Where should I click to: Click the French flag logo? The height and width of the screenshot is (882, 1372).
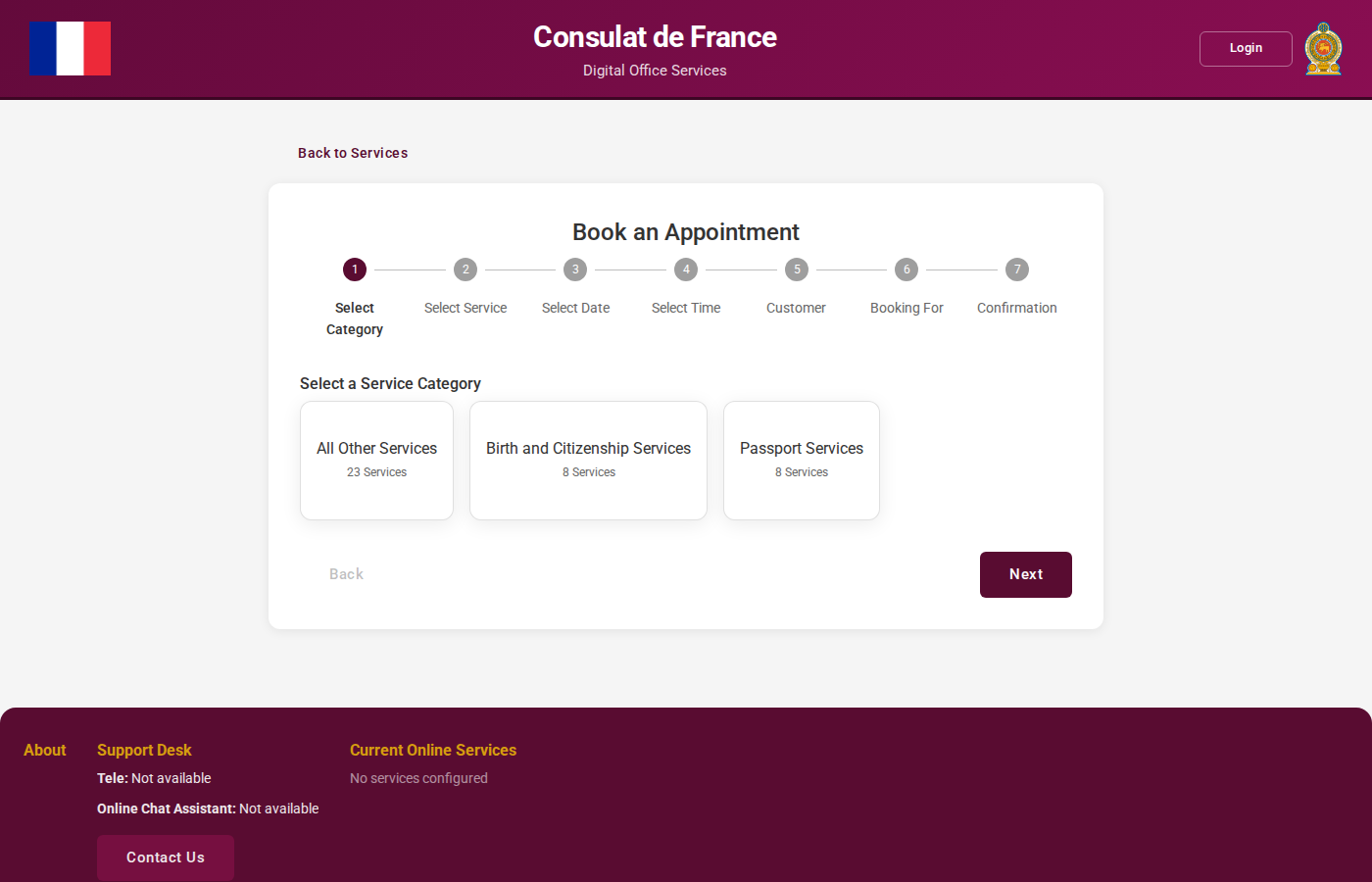70,49
